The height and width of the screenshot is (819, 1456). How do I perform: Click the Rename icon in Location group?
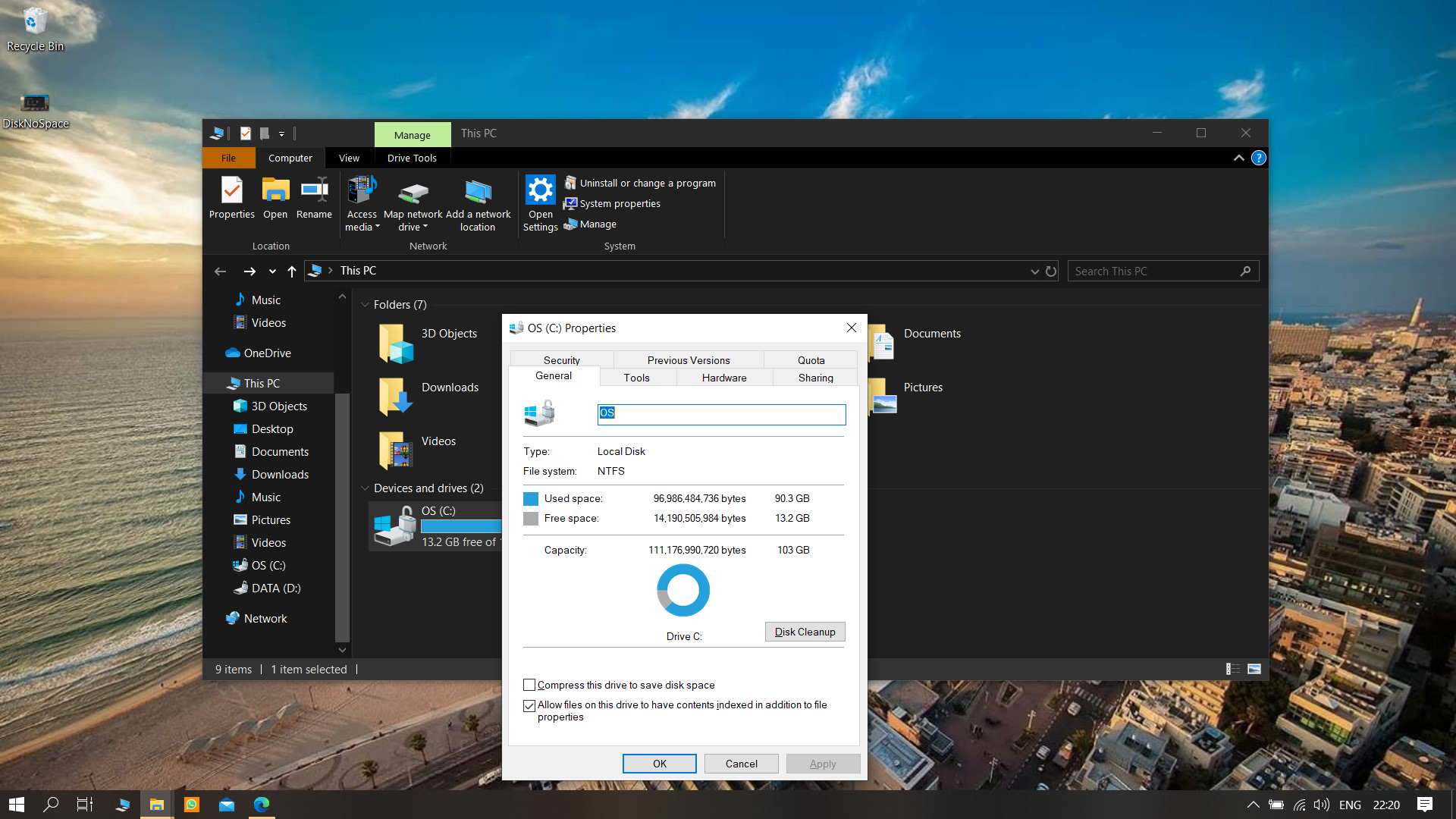click(x=314, y=190)
